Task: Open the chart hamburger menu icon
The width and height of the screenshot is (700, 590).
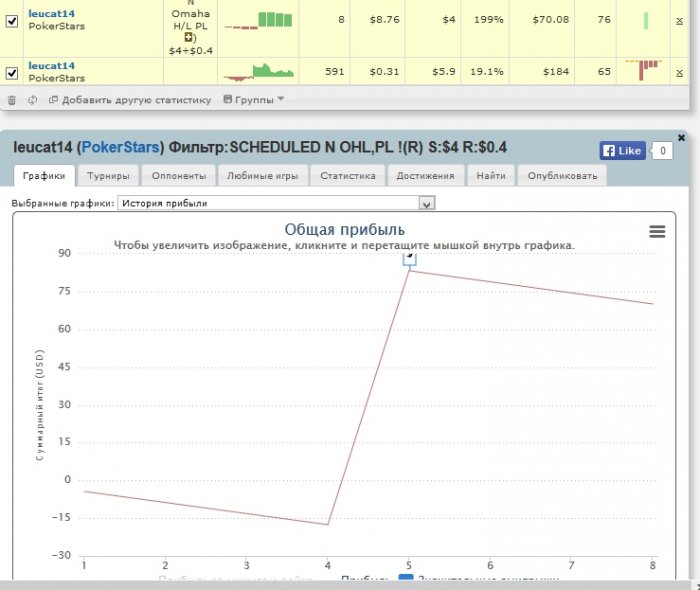Action: pyautogui.click(x=657, y=231)
